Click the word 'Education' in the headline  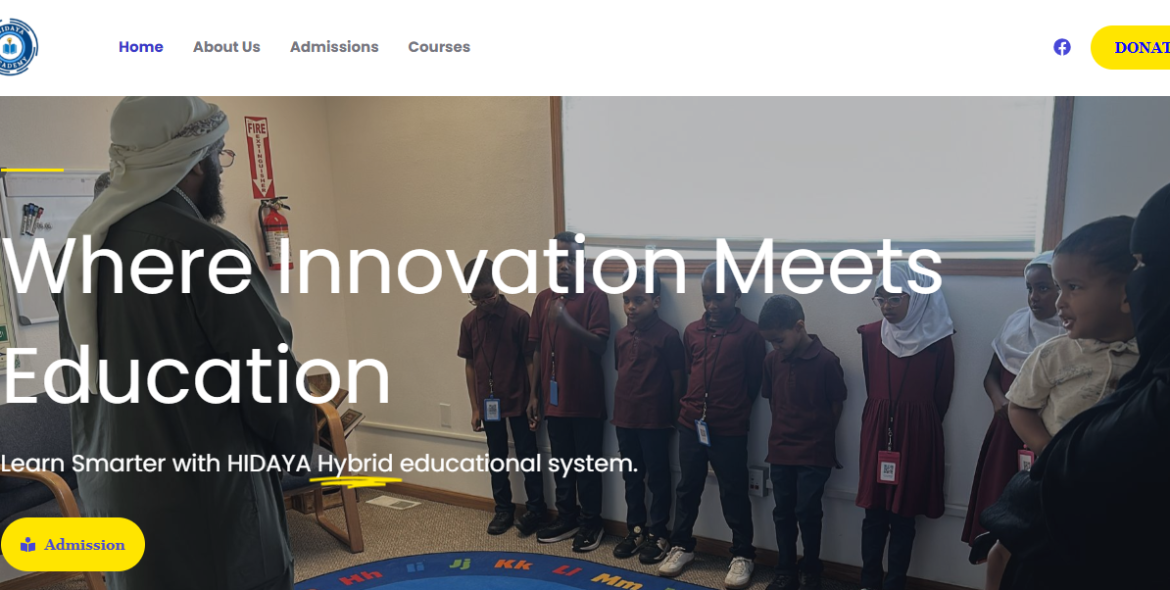click(197, 376)
